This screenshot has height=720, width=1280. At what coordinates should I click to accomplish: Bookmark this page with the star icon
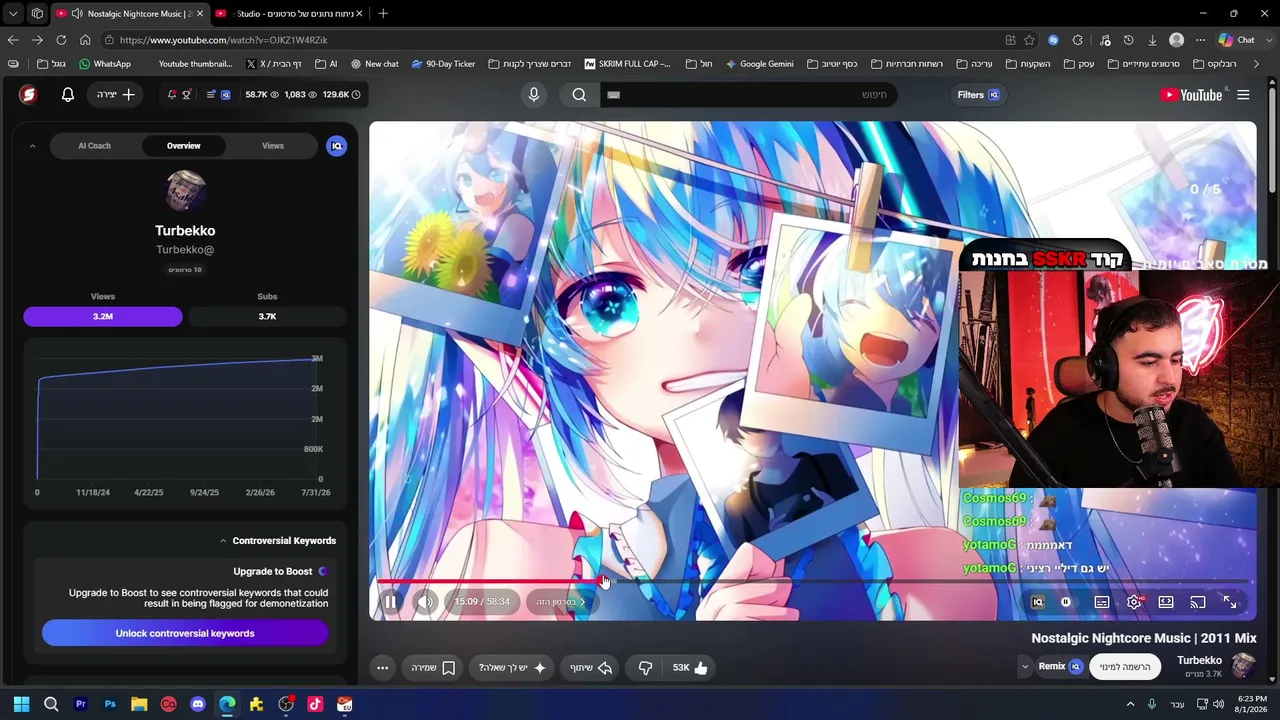pyautogui.click(x=1029, y=40)
